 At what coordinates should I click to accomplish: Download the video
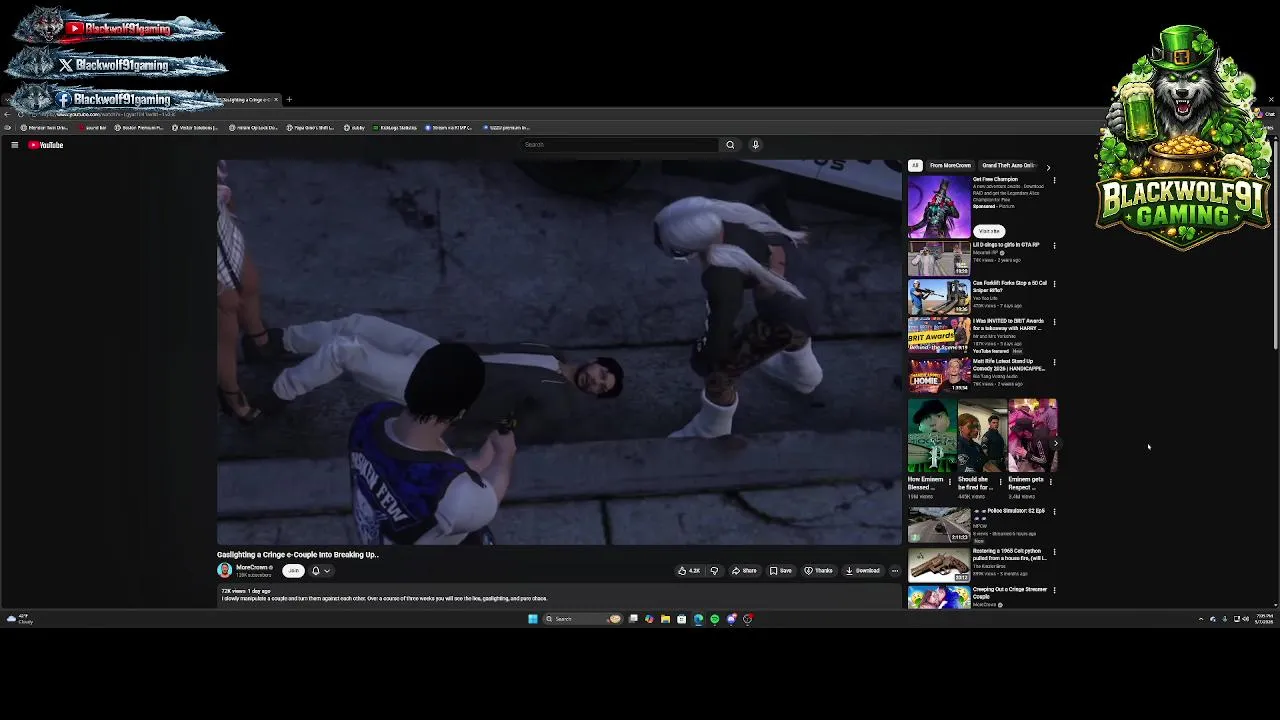(x=862, y=571)
